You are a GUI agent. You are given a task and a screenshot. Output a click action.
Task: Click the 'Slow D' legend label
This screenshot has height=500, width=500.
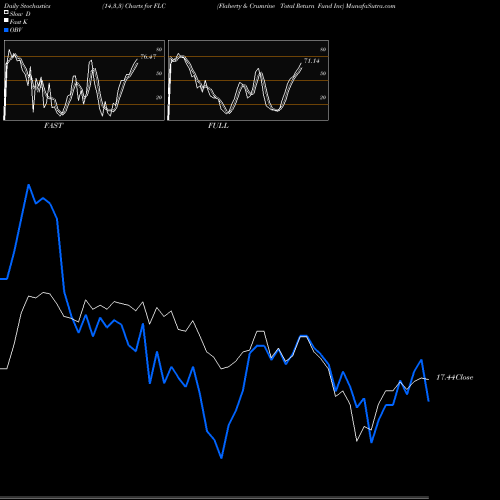click(x=20, y=14)
